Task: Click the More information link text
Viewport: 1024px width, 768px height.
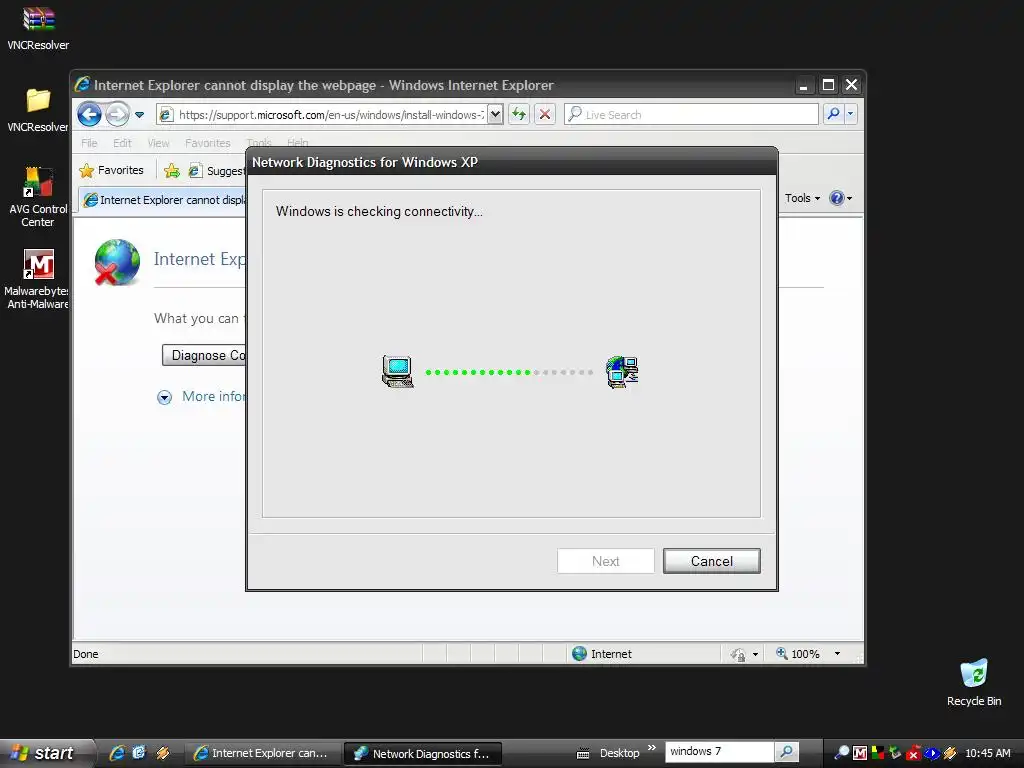Action: click(x=214, y=396)
